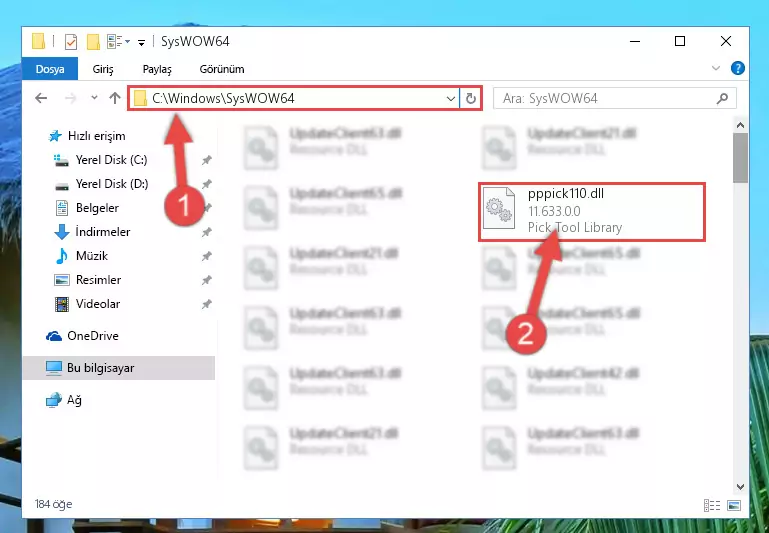Click the pppick110.dll gear file icon
769x533 pixels.
498,208
